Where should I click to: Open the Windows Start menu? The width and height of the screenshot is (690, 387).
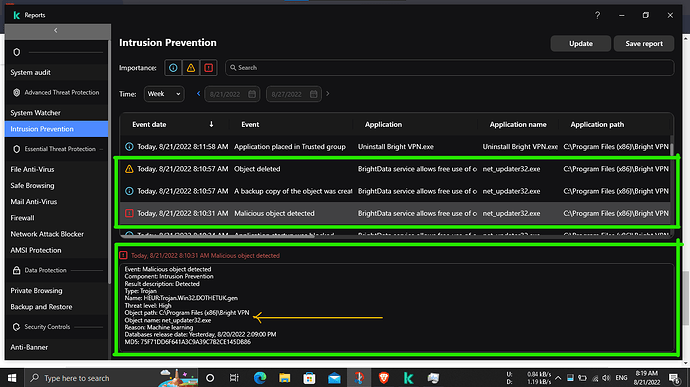[x=12, y=378]
